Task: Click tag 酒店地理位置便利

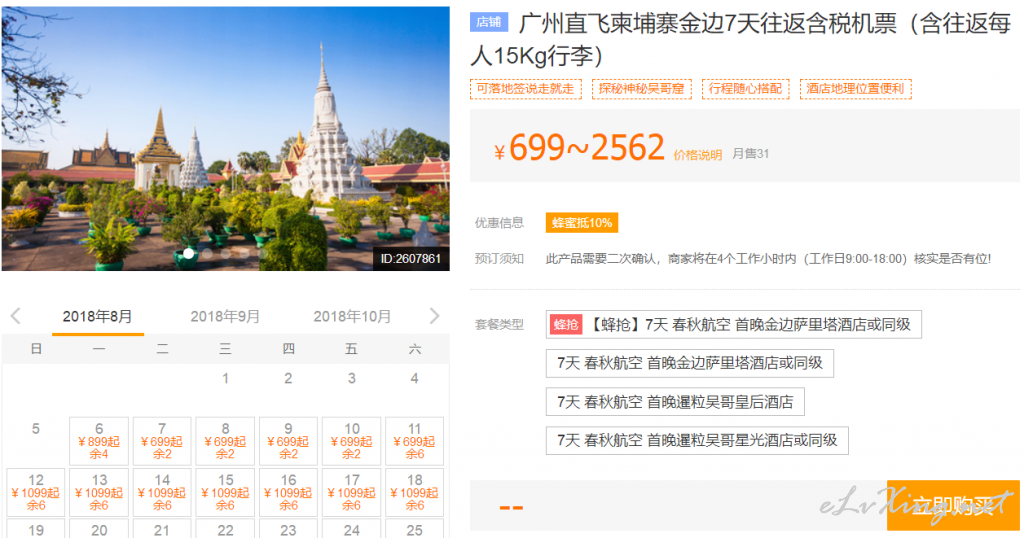Action: click(x=855, y=89)
